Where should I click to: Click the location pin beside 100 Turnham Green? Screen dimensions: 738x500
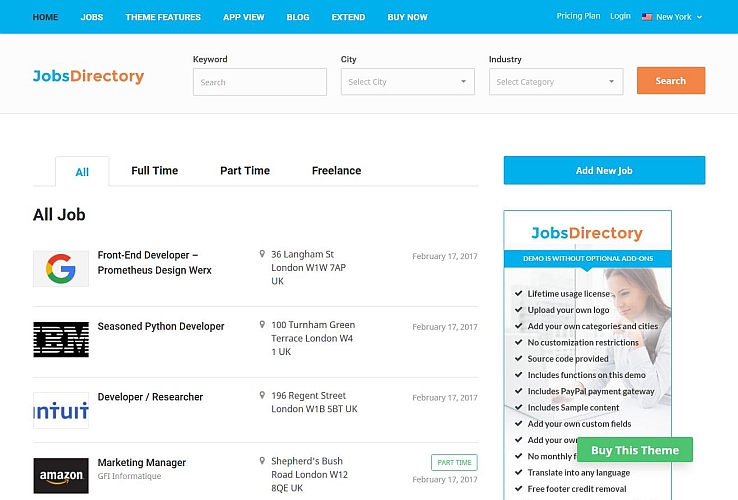click(x=262, y=325)
